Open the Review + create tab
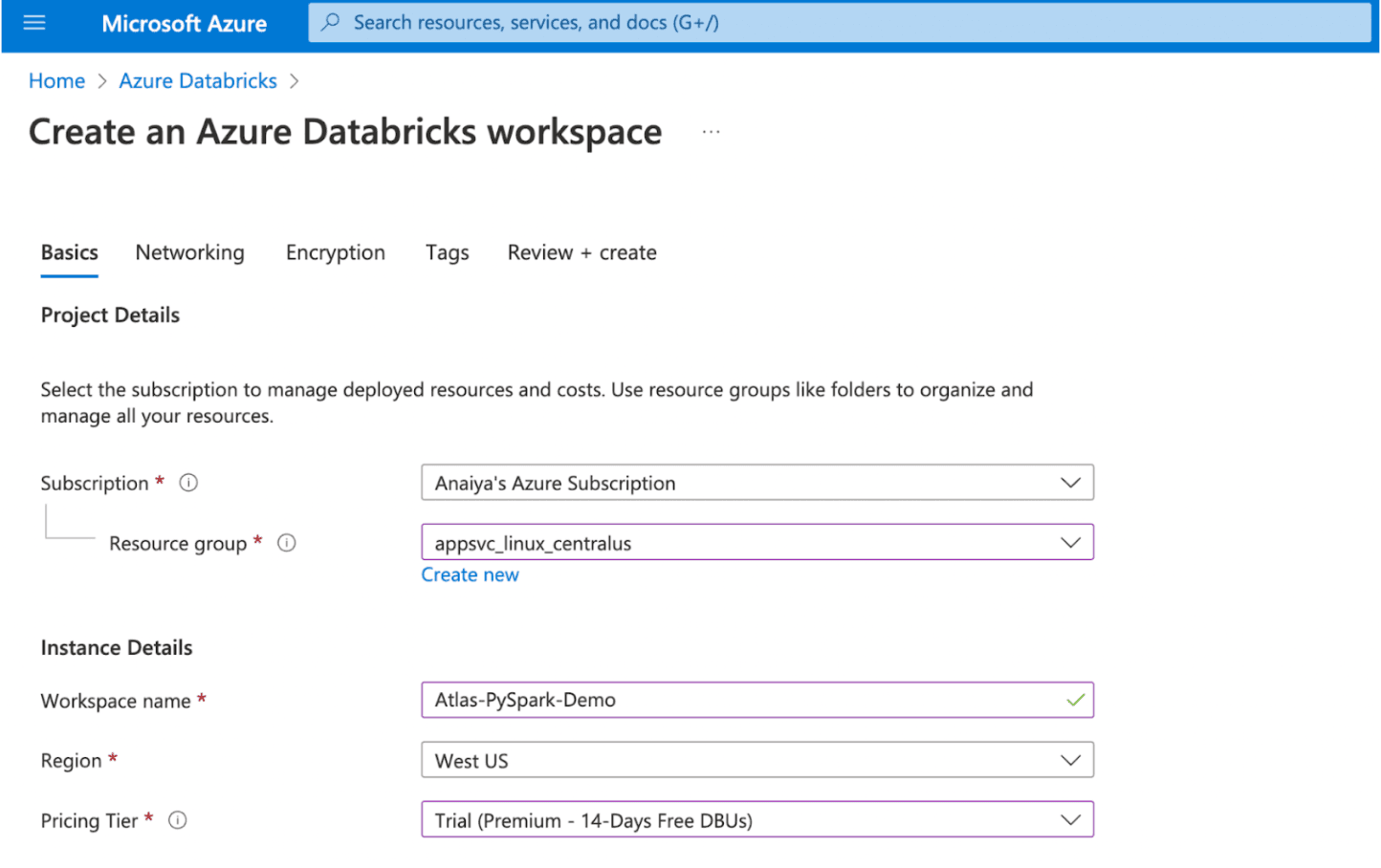The height and width of the screenshot is (868, 1381). click(x=581, y=253)
